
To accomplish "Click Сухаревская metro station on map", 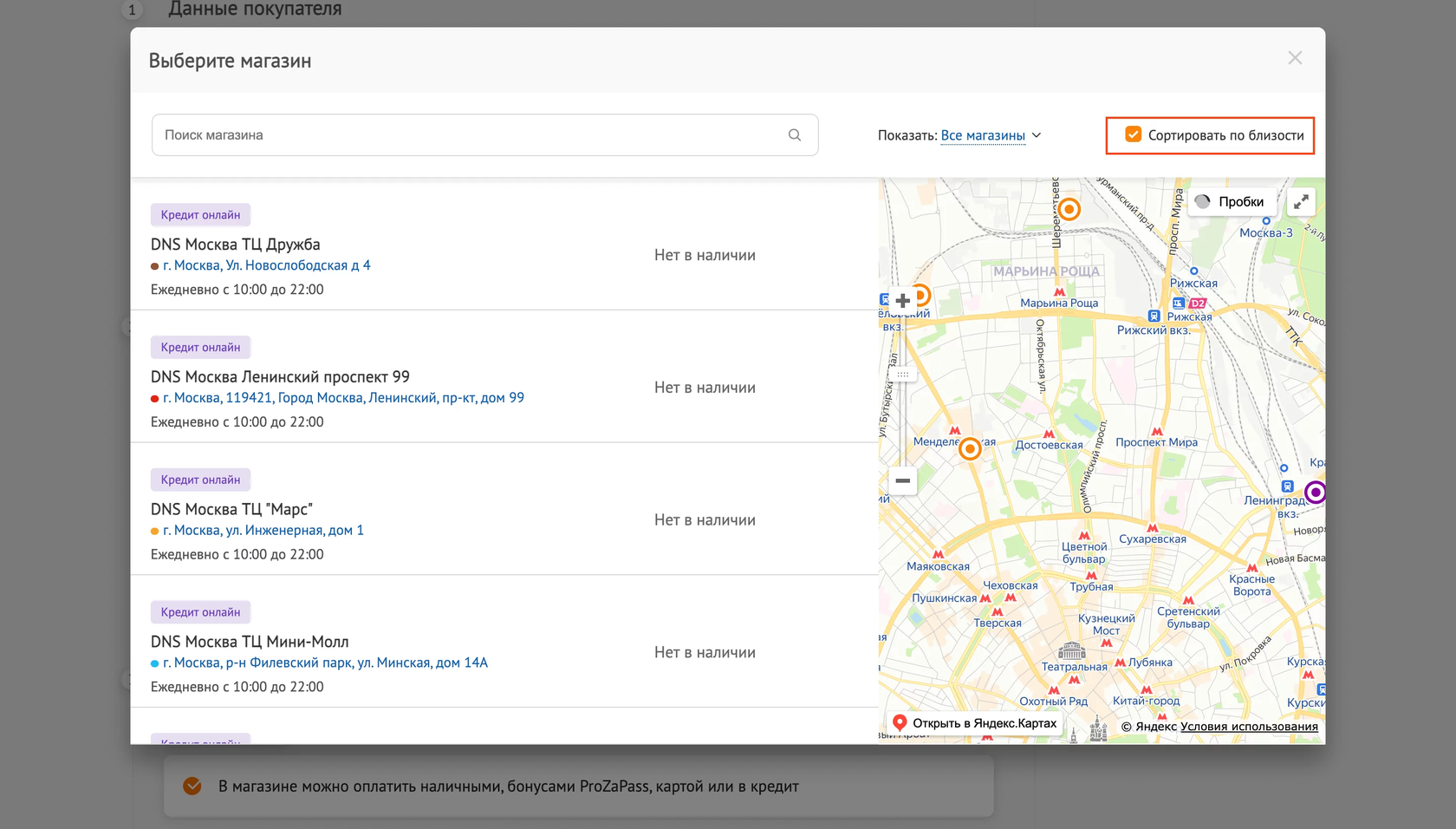I will pos(1153,534).
